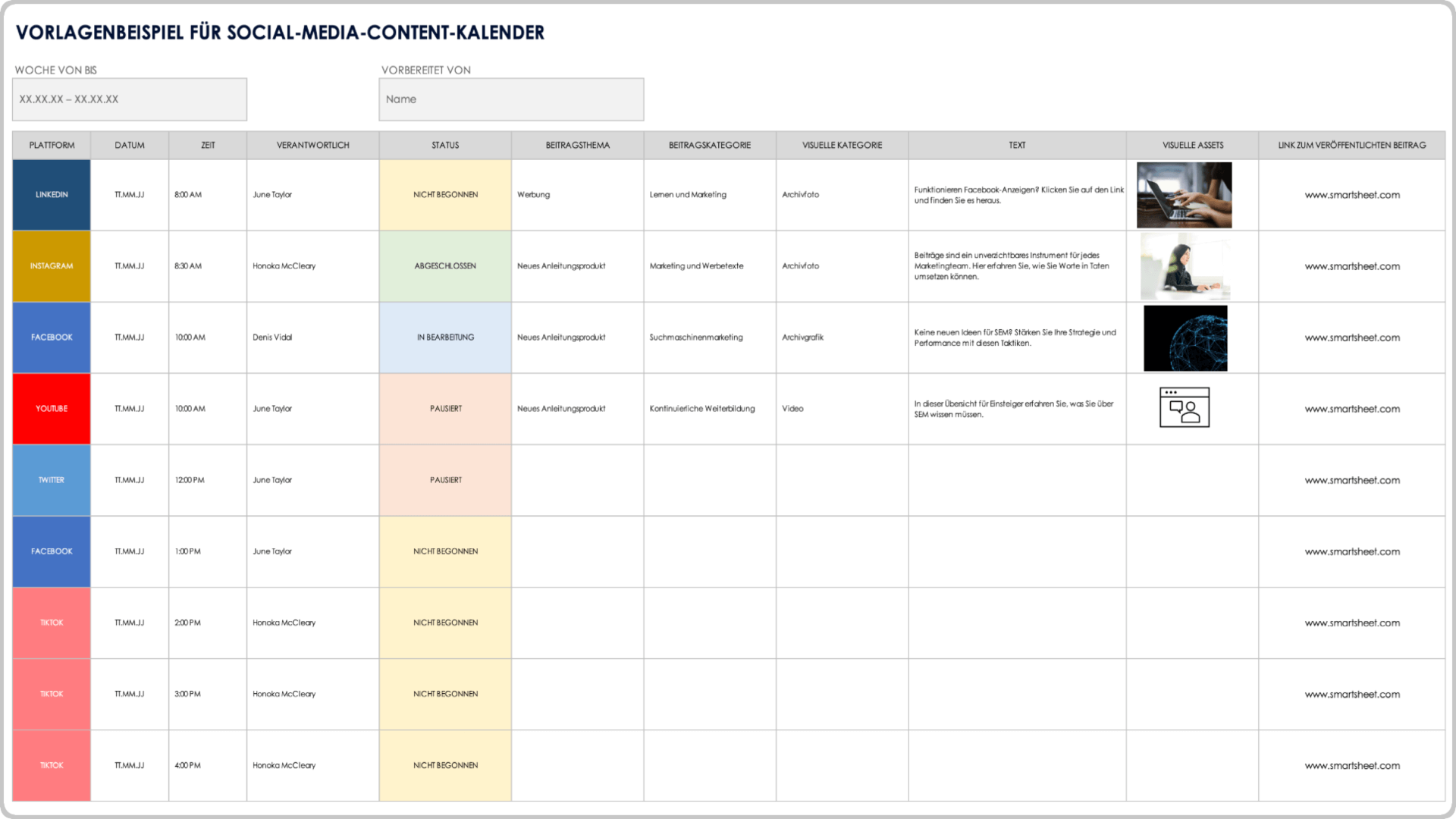Click the INSTAGRAM platform cell
1456x819 pixels.
[x=52, y=266]
